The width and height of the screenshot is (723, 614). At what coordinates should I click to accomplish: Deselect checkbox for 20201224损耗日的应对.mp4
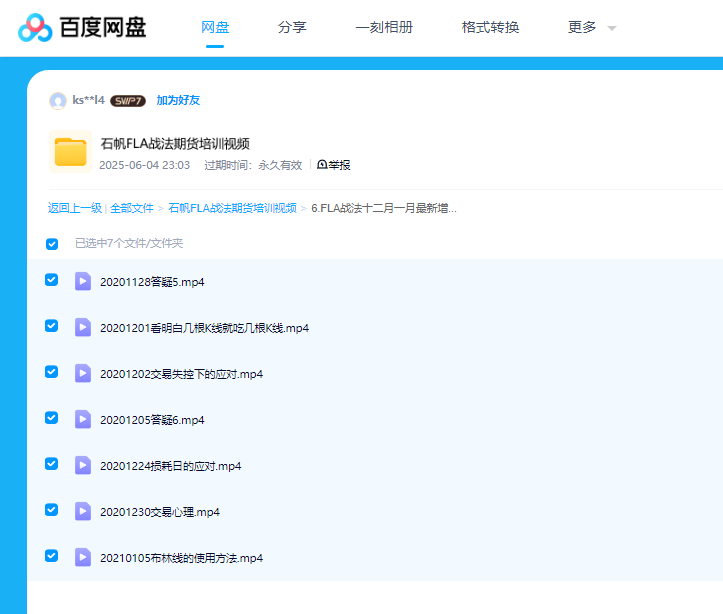tap(52, 464)
